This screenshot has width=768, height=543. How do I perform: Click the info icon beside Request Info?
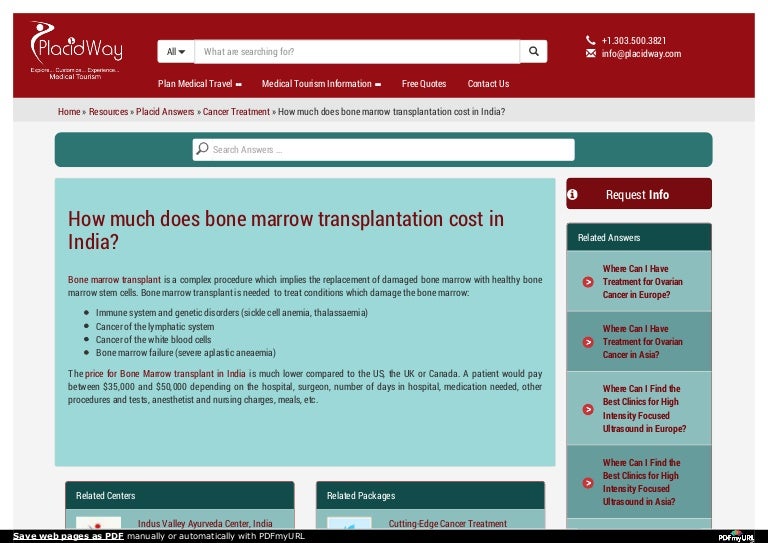pyautogui.click(x=573, y=194)
